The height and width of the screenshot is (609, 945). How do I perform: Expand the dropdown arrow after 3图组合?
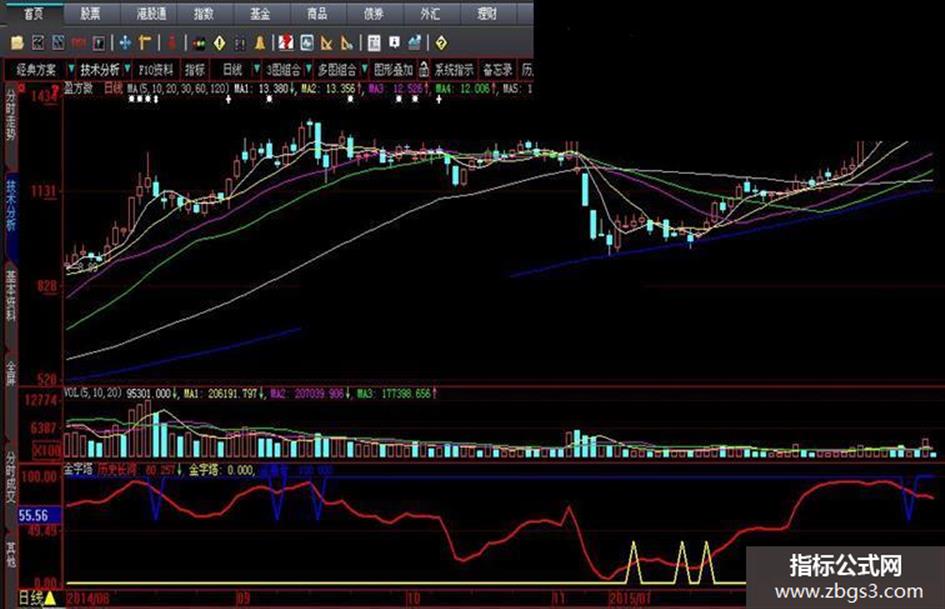pyautogui.click(x=309, y=69)
